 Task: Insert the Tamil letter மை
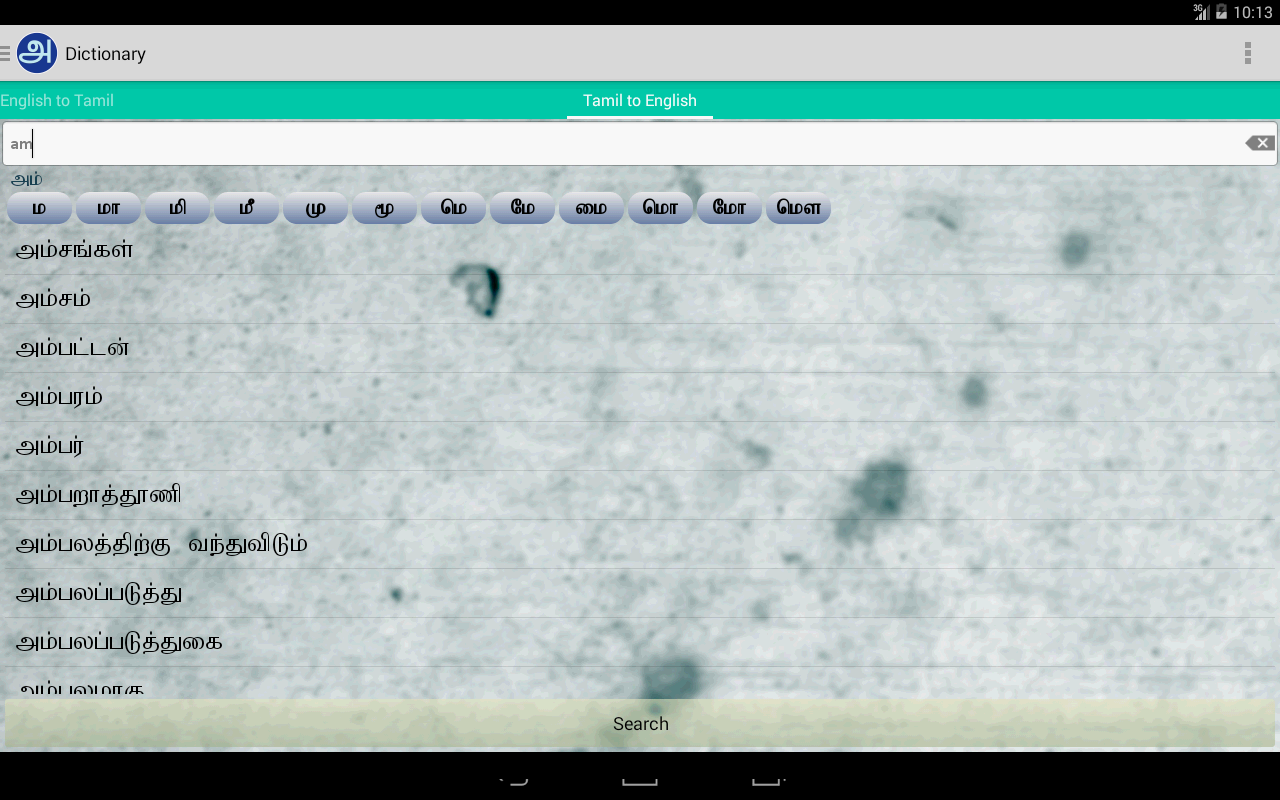point(591,208)
